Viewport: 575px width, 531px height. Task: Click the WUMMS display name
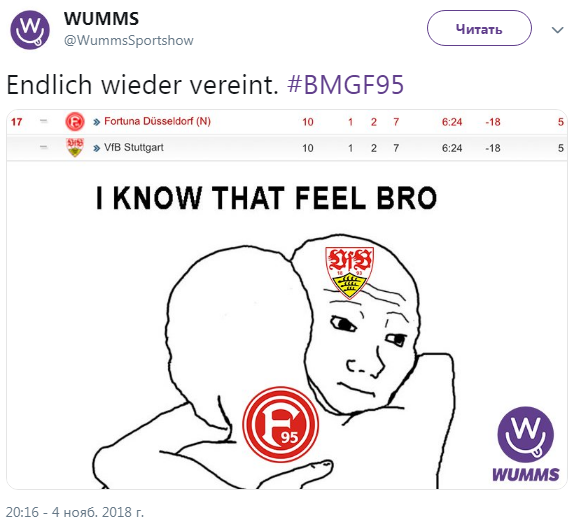[x=102, y=18]
